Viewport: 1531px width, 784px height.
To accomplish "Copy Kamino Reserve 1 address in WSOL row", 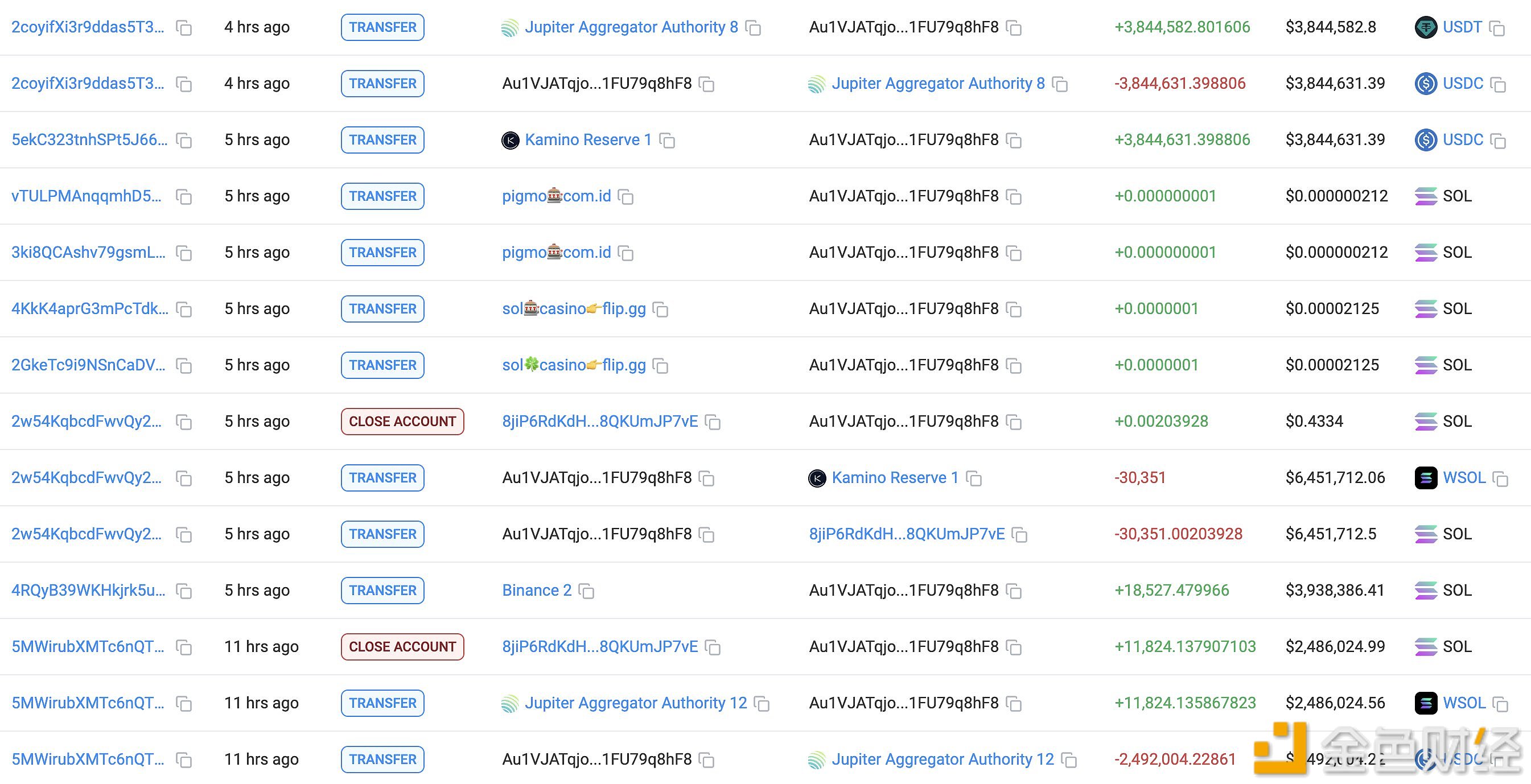I will click(x=974, y=478).
